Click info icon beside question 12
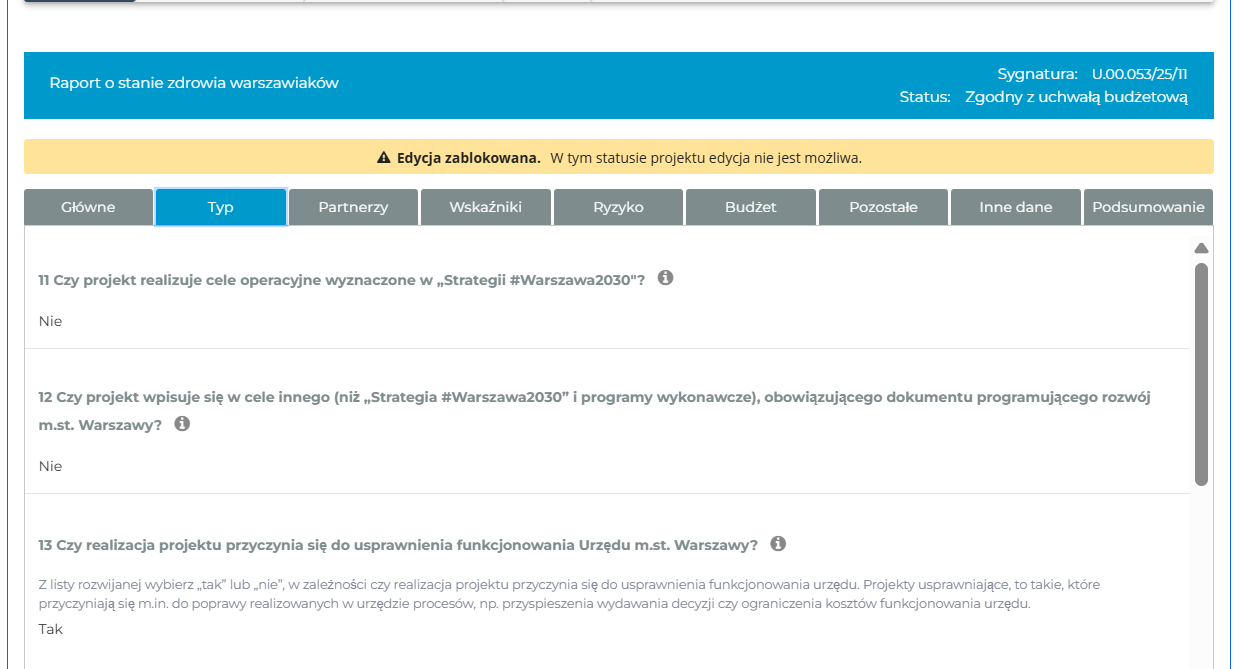 coord(182,424)
